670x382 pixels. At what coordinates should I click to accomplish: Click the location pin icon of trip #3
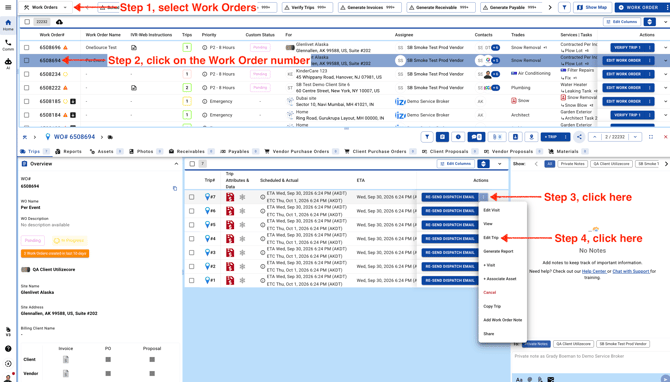(207, 252)
